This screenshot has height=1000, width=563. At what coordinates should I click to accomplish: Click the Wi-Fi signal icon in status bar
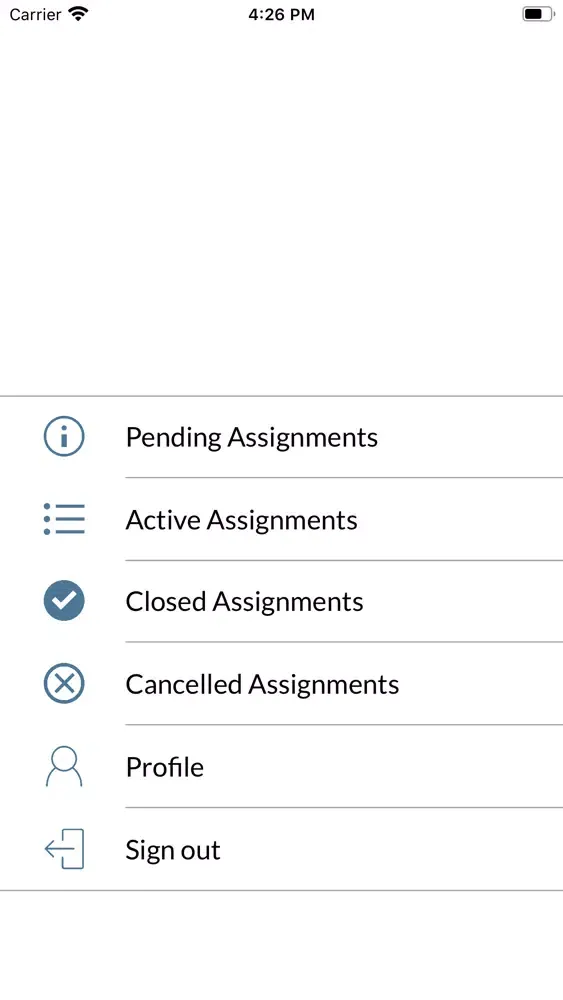click(78, 13)
